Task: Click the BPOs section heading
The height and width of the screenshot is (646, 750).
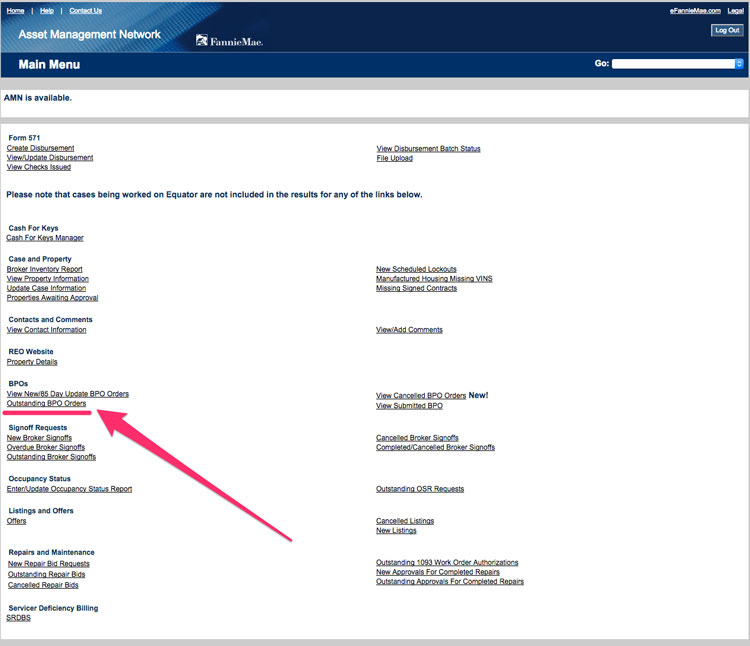Action: [18, 383]
